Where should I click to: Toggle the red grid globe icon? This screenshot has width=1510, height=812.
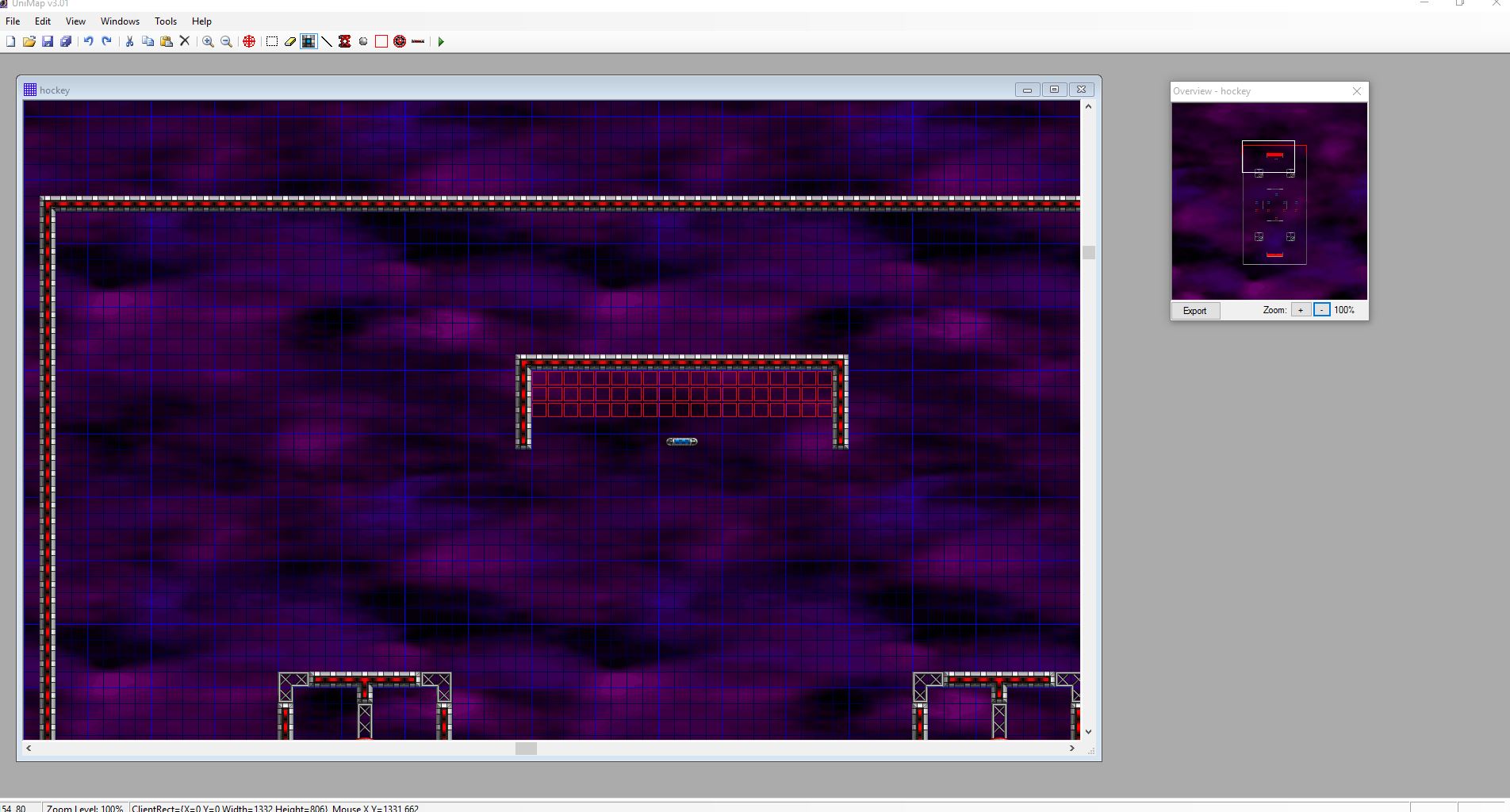[x=249, y=41]
